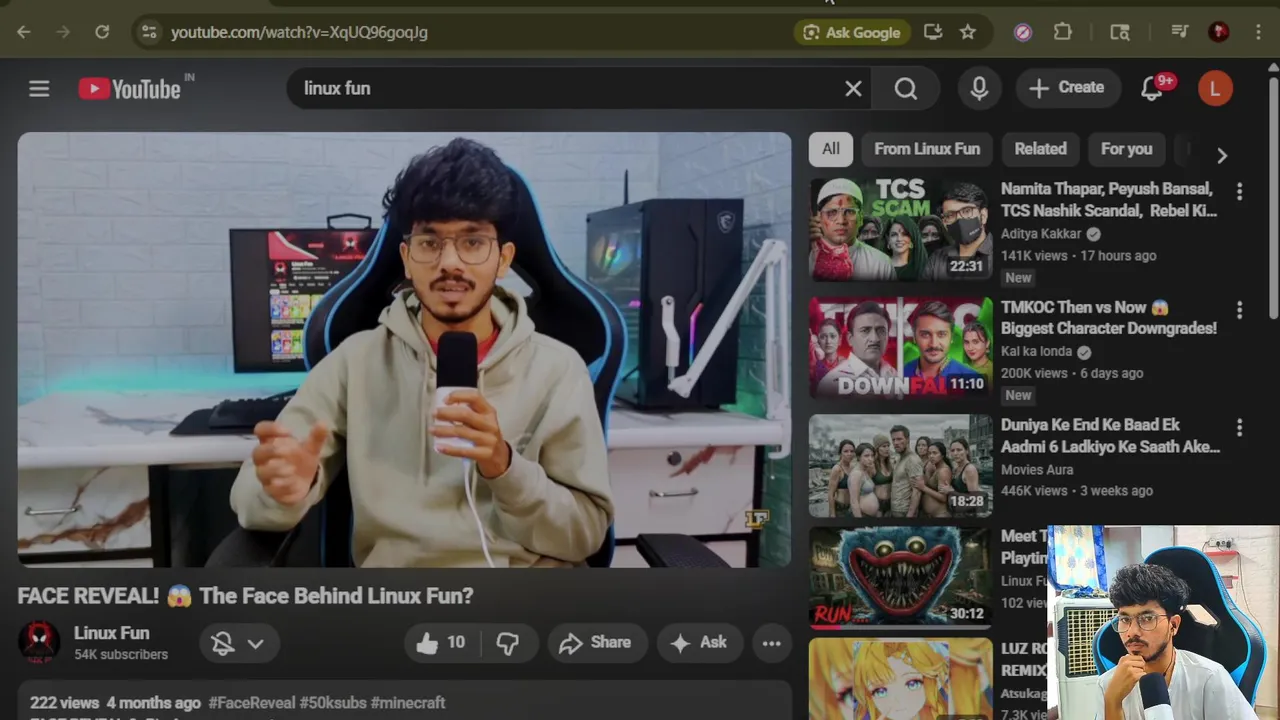This screenshot has height=720, width=1280.
Task: Go back with browser back arrow
Action: [24, 32]
